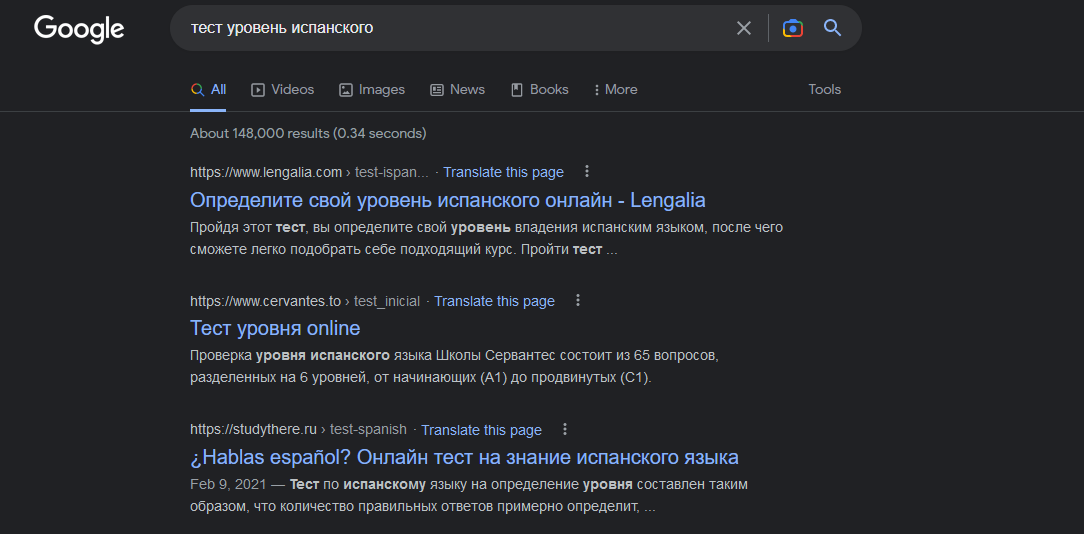Open the 'Тест уровня online' result
1084x534 pixels.
[275, 328]
